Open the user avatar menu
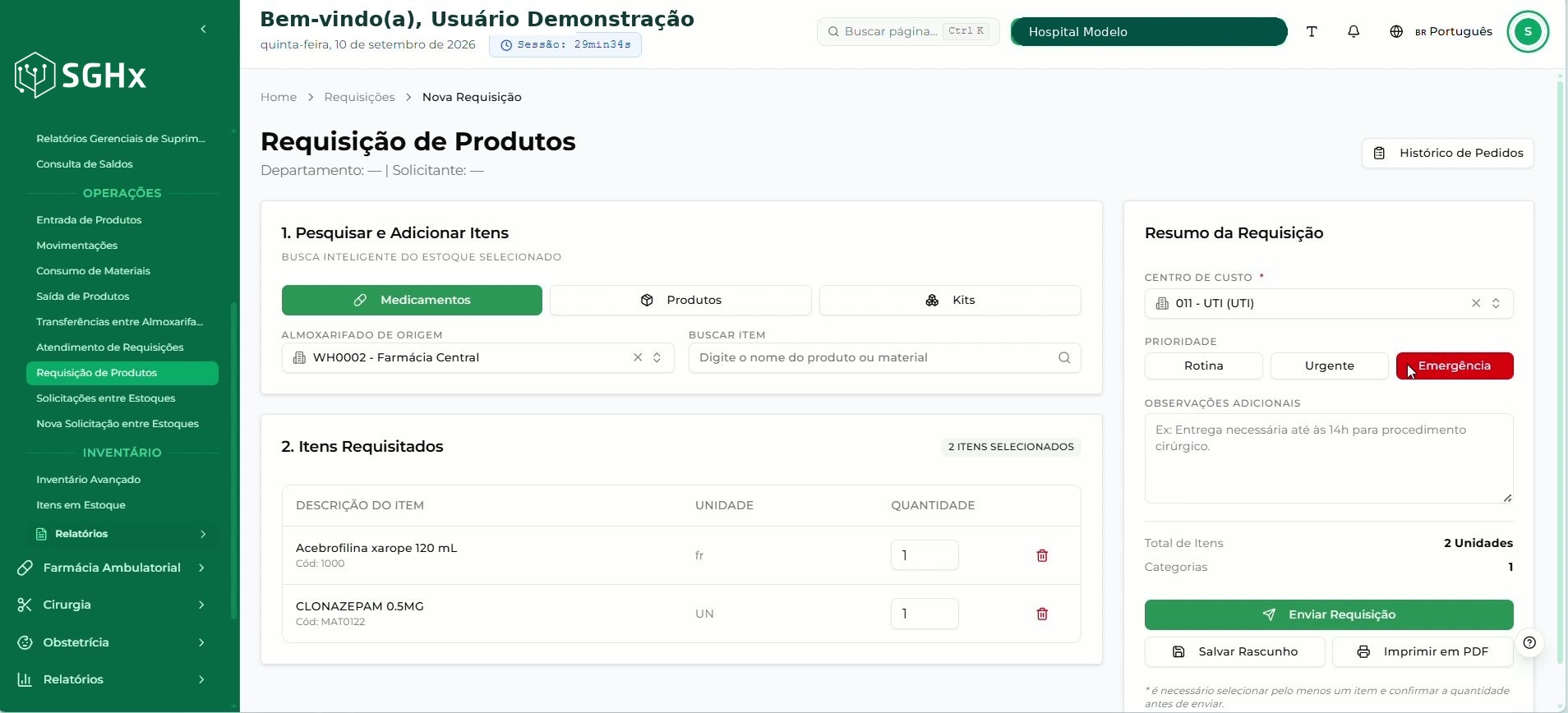Screen dimensions: 1568x713 (x=1528, y=32)
